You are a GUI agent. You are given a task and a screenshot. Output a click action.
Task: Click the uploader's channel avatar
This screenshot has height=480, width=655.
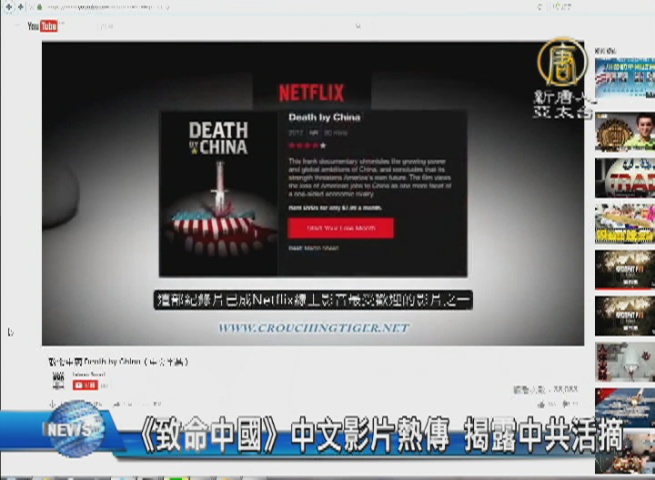click(58, 380)
